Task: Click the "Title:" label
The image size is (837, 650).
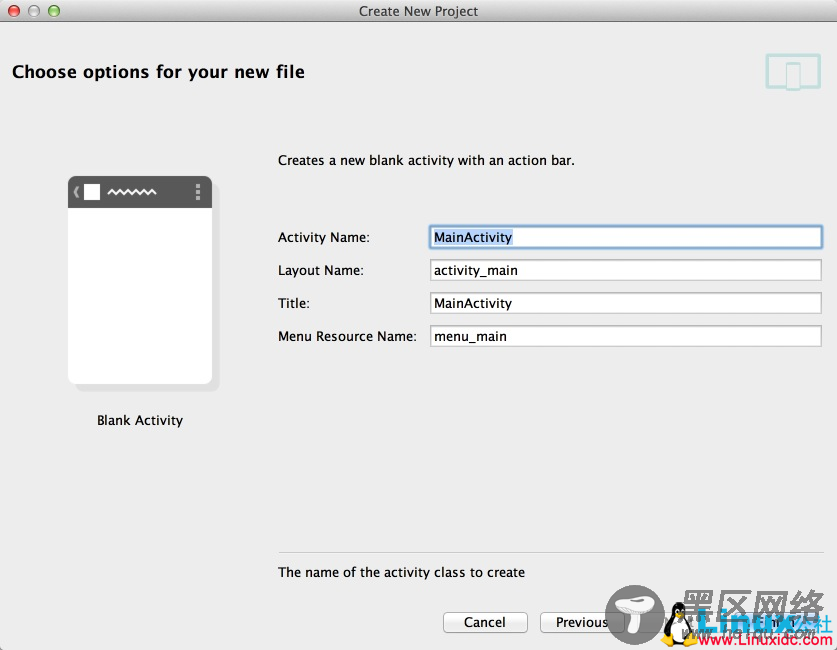Action: tap(294, 304)
